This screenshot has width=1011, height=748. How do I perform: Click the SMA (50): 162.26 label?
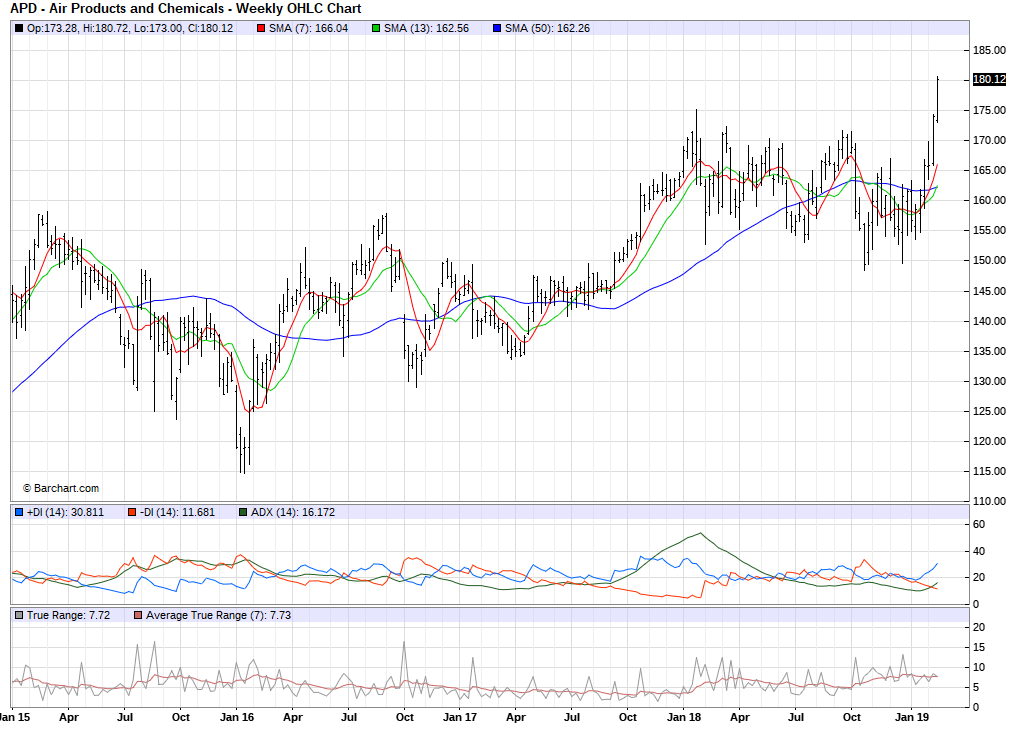coord(547,28)
